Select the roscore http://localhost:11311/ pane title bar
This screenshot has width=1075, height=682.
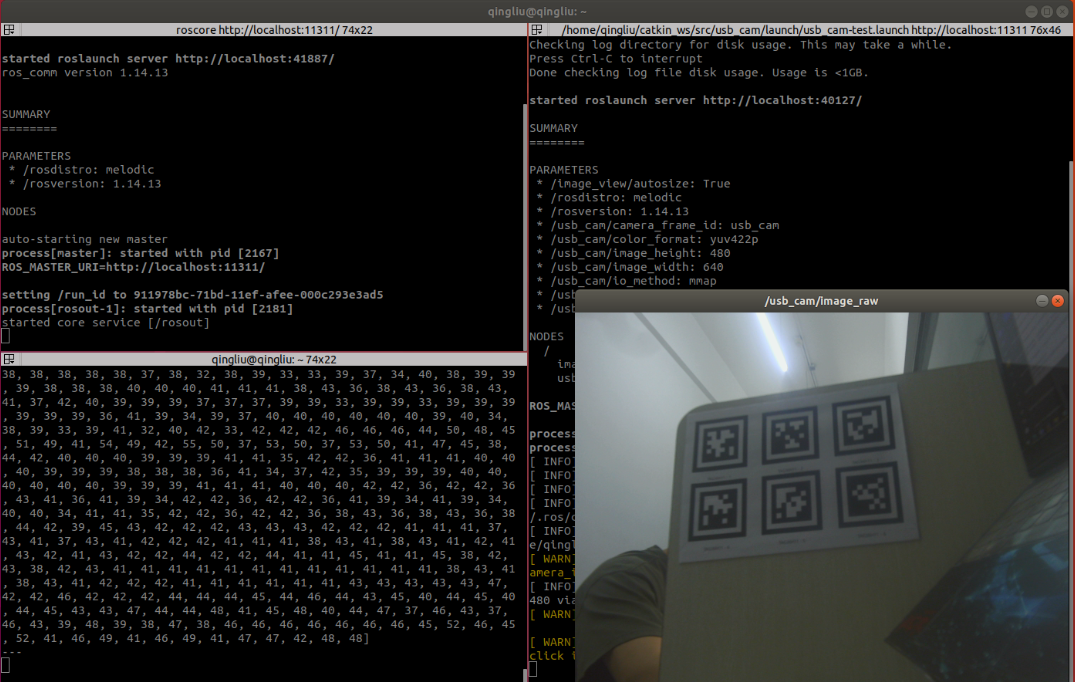point(264,29)
